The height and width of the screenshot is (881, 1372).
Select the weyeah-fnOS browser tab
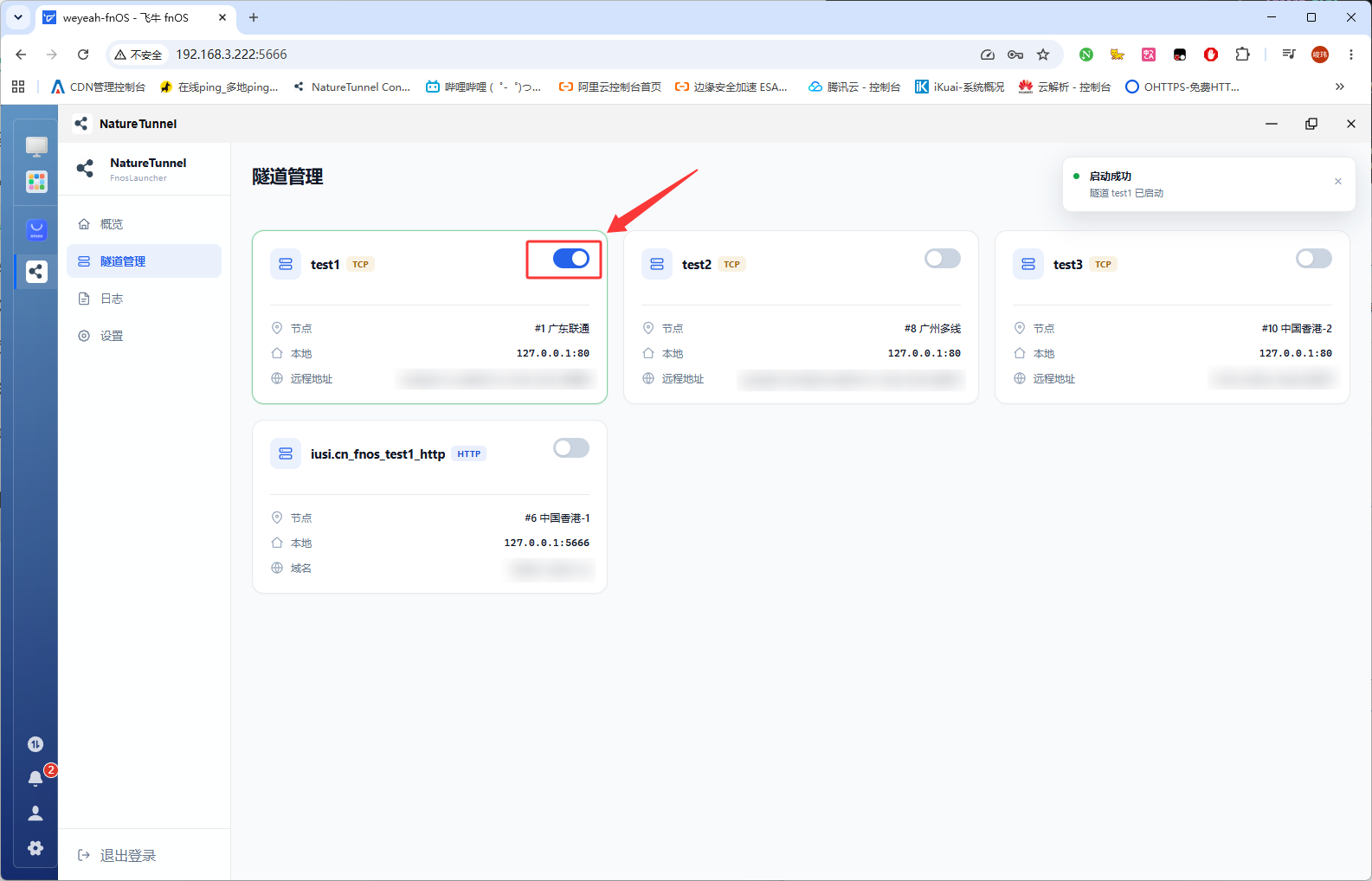(x=136, y=17)
